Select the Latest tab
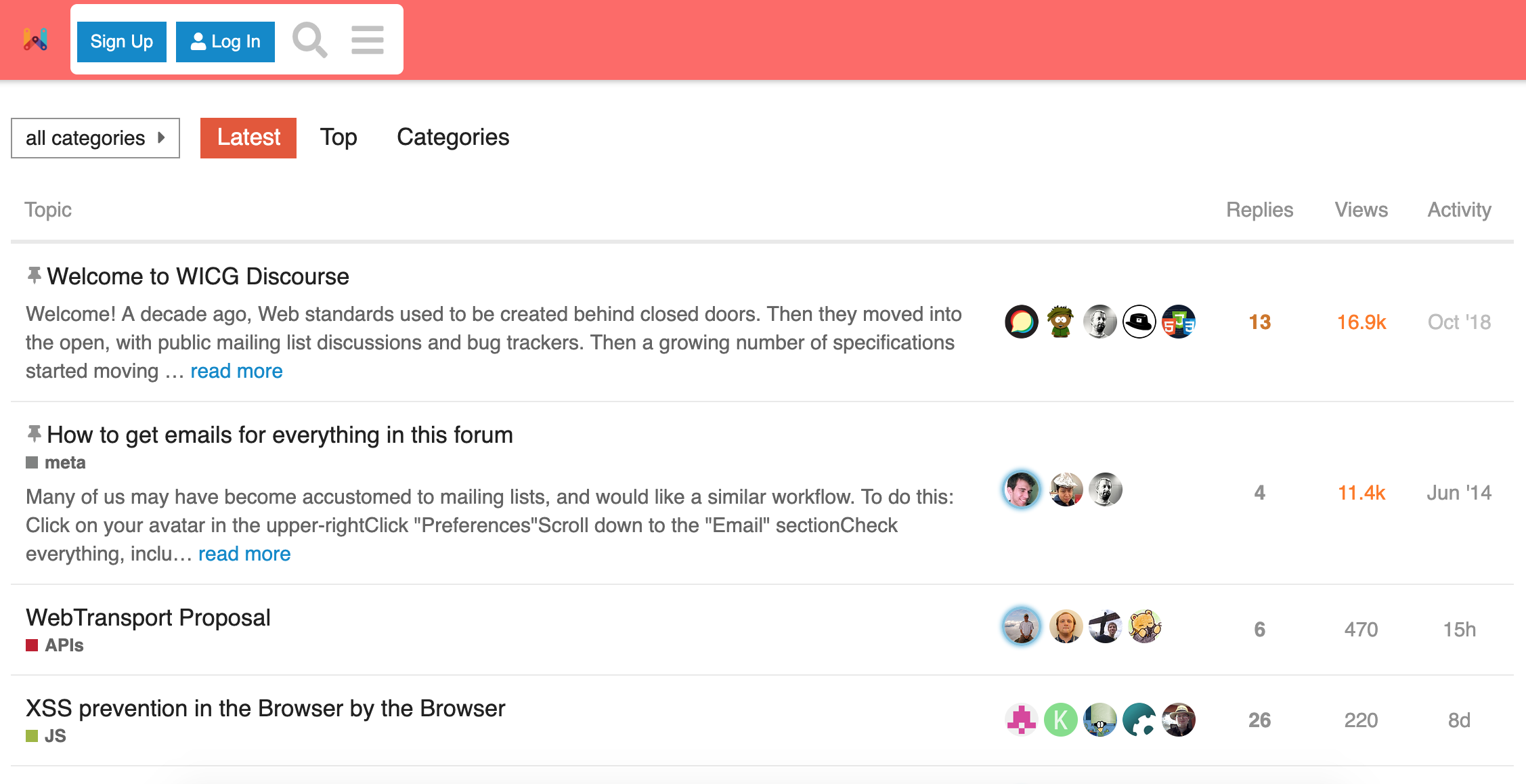Screen dimensions: 1526x784 click(x=248, y=137)
